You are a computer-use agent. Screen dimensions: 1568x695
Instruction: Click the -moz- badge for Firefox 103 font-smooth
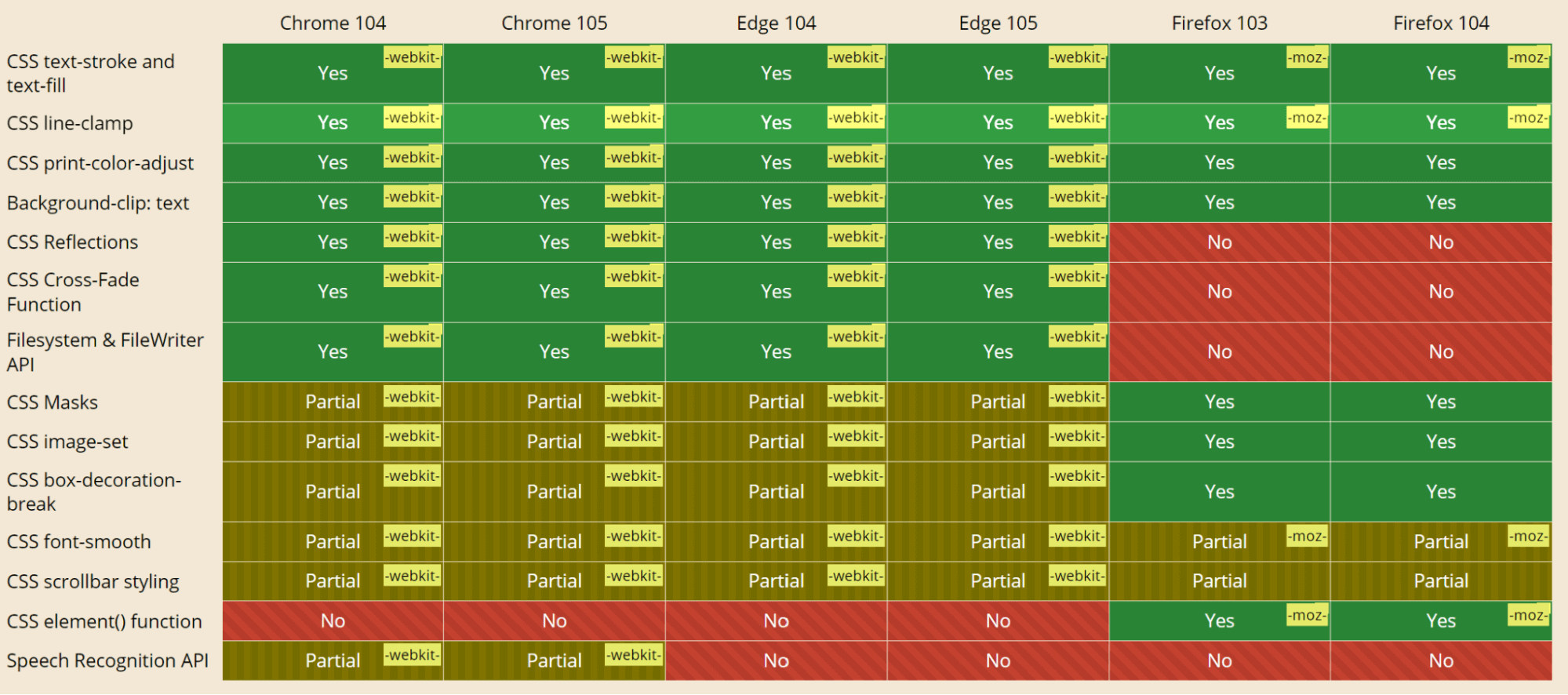(x=1307, y=537)
